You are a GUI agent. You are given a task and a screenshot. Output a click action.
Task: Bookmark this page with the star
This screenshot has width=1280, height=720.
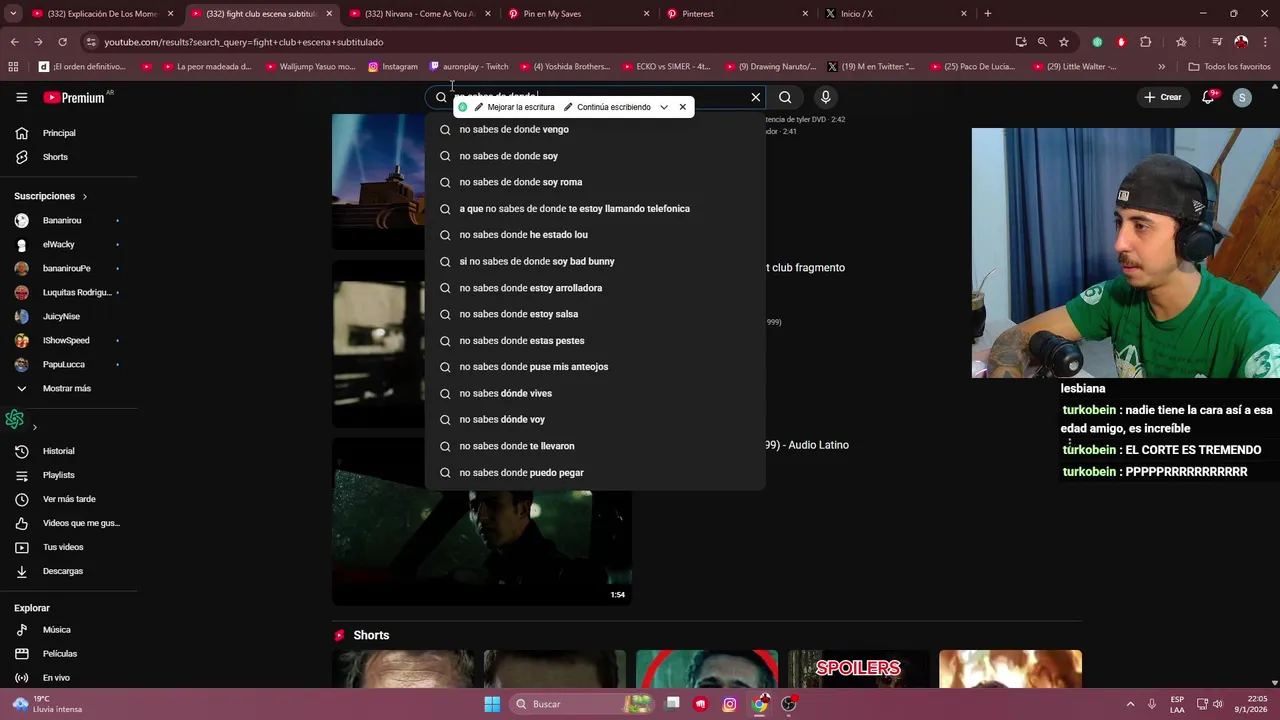pyautogui.click(x=1064, y=42)
